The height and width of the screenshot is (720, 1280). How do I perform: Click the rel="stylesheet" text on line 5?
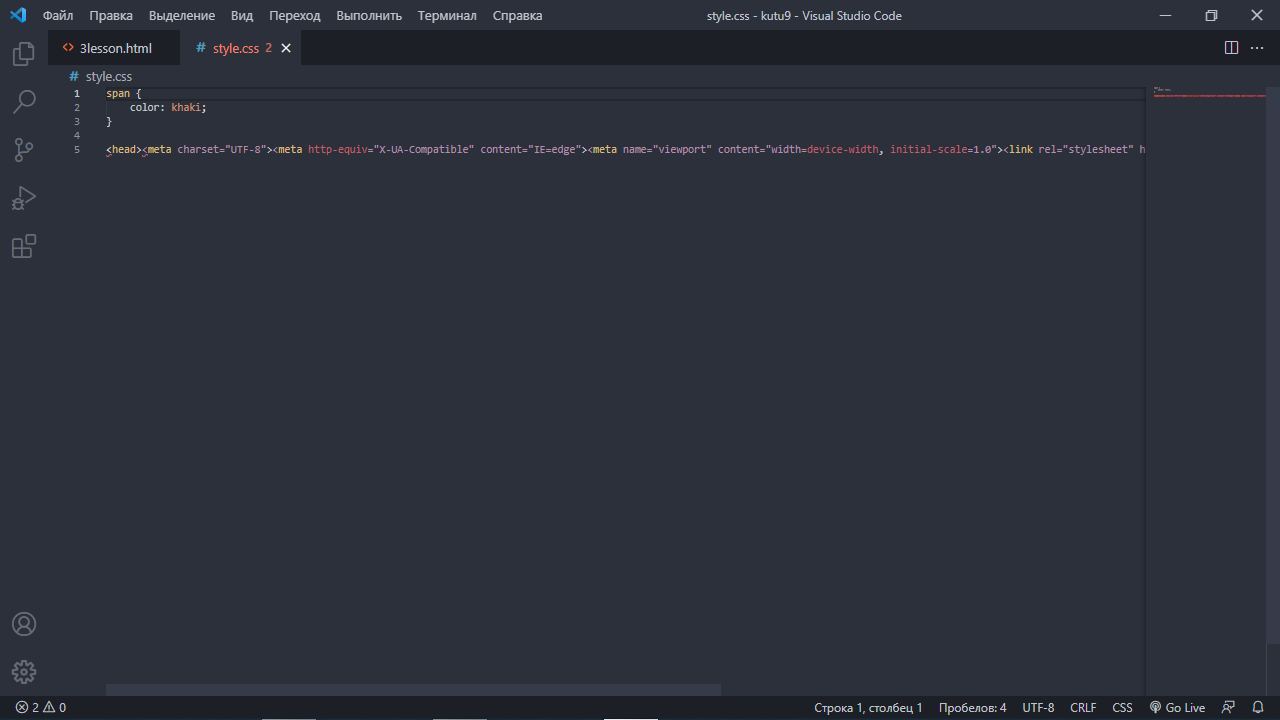click(x=1086, y=149)
